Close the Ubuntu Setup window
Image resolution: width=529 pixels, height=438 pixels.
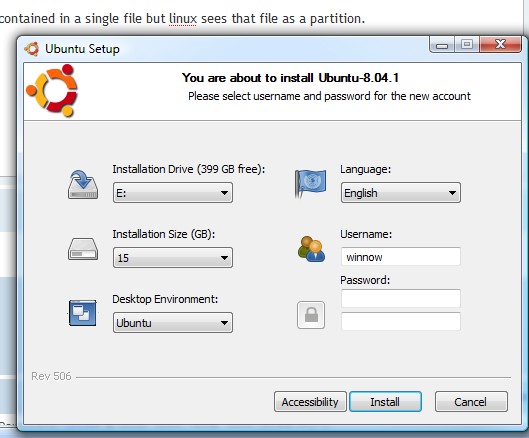coord(500,44)
